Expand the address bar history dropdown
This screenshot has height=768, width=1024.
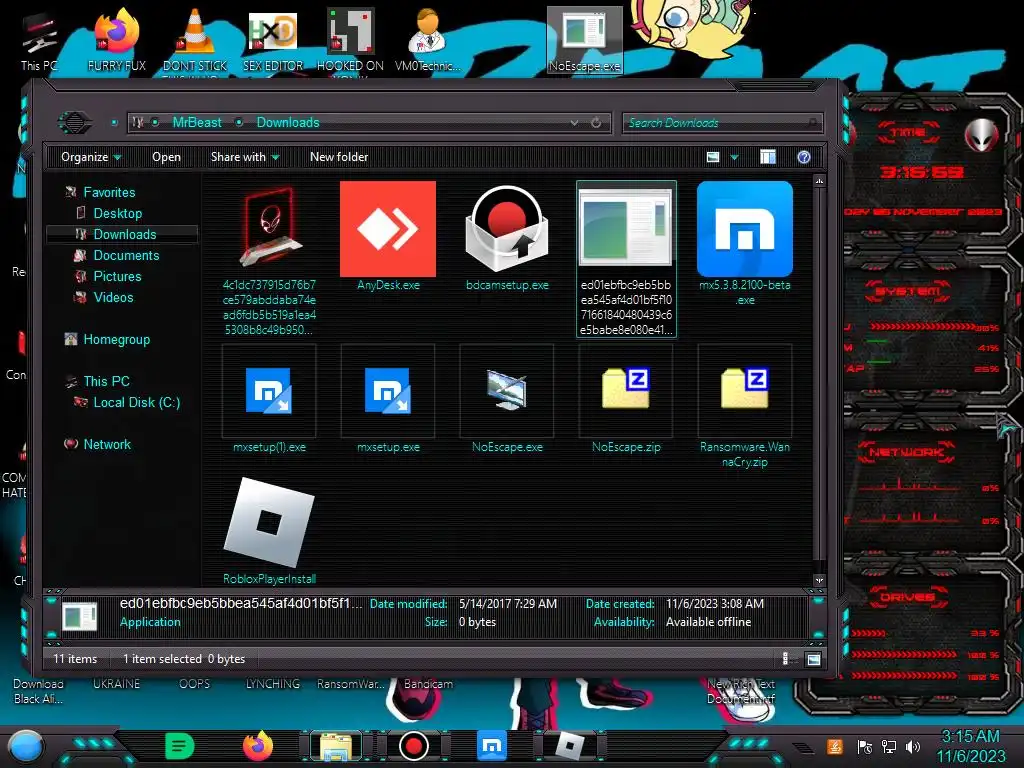[574, 123]
